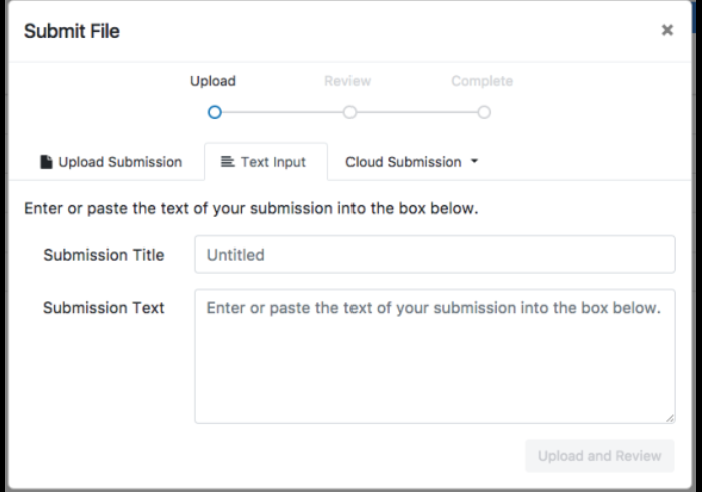
Task: Click inside the Submission Text box
Action: (435, 356)
